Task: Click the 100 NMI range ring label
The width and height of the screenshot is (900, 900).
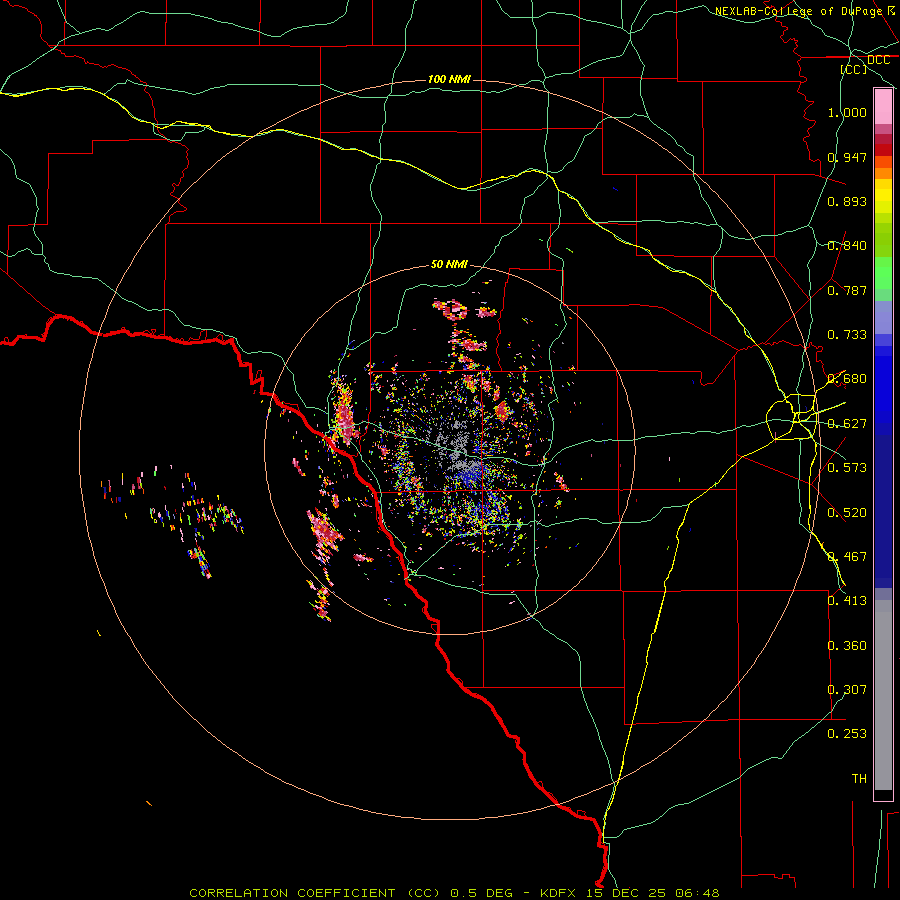Action: pyautogui.click(x=449, y=79)
